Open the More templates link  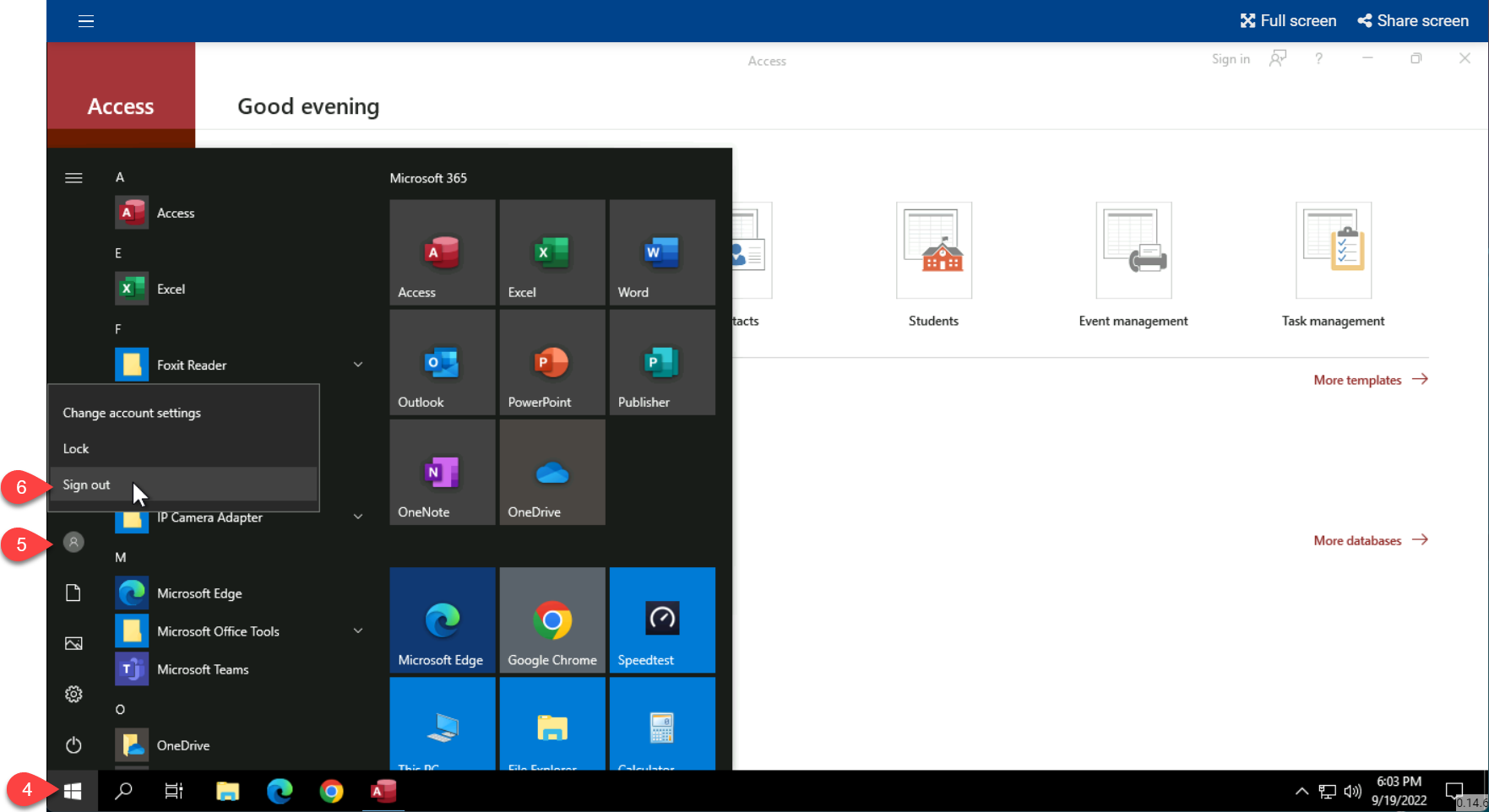pos(1370,380)
